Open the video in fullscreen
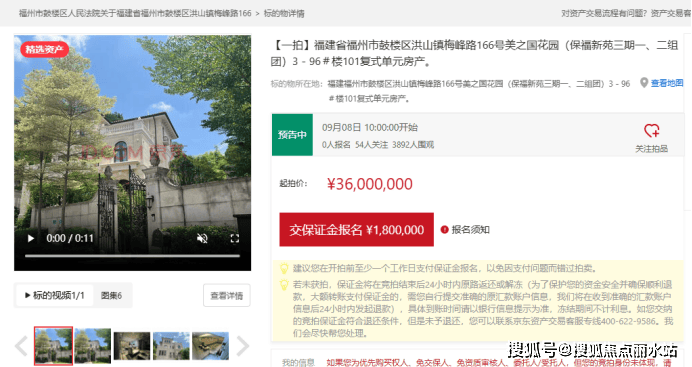 234,239
